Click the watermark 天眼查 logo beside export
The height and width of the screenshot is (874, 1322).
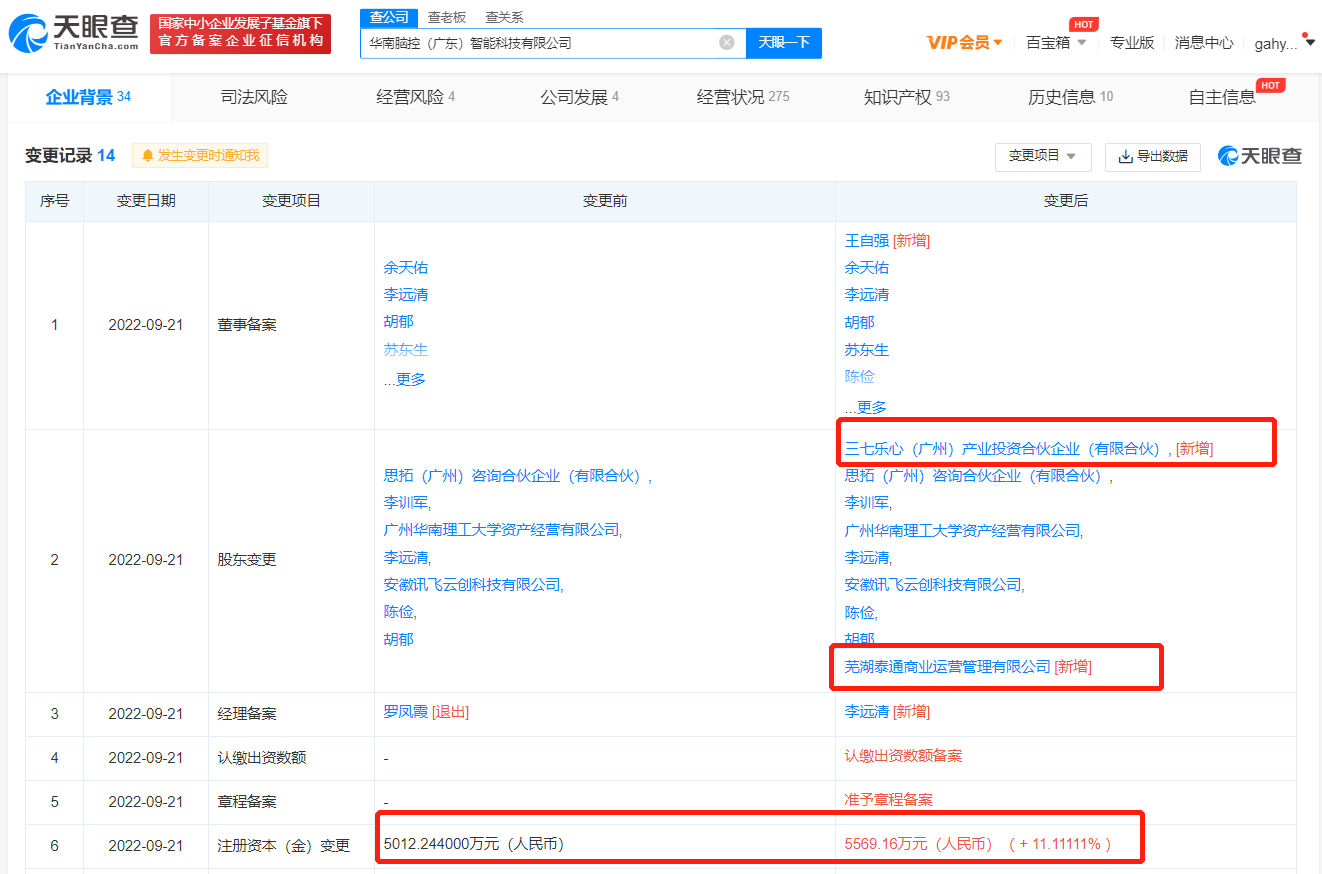tap(1260, 156)
